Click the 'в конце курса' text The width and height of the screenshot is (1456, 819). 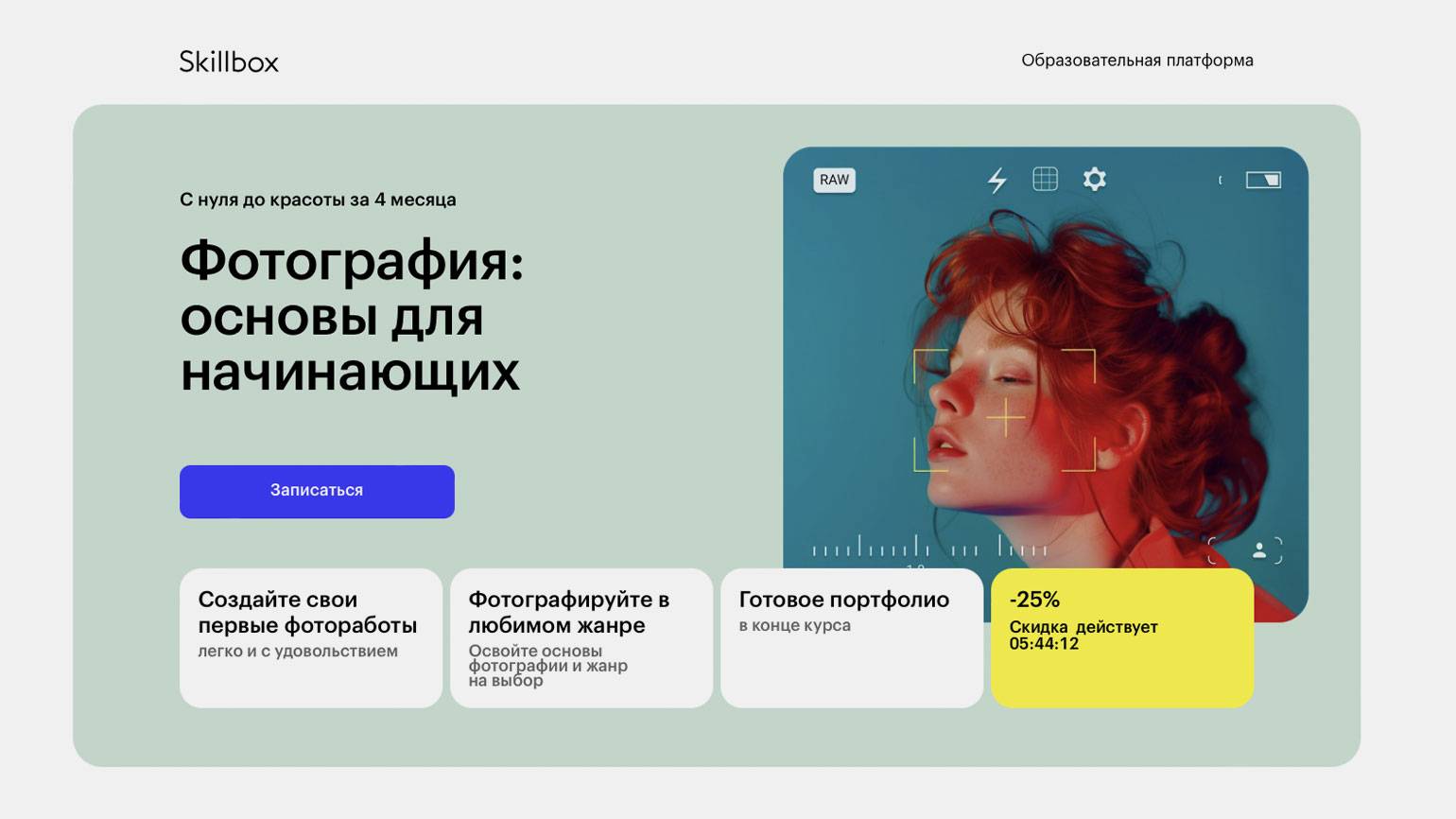795,625
